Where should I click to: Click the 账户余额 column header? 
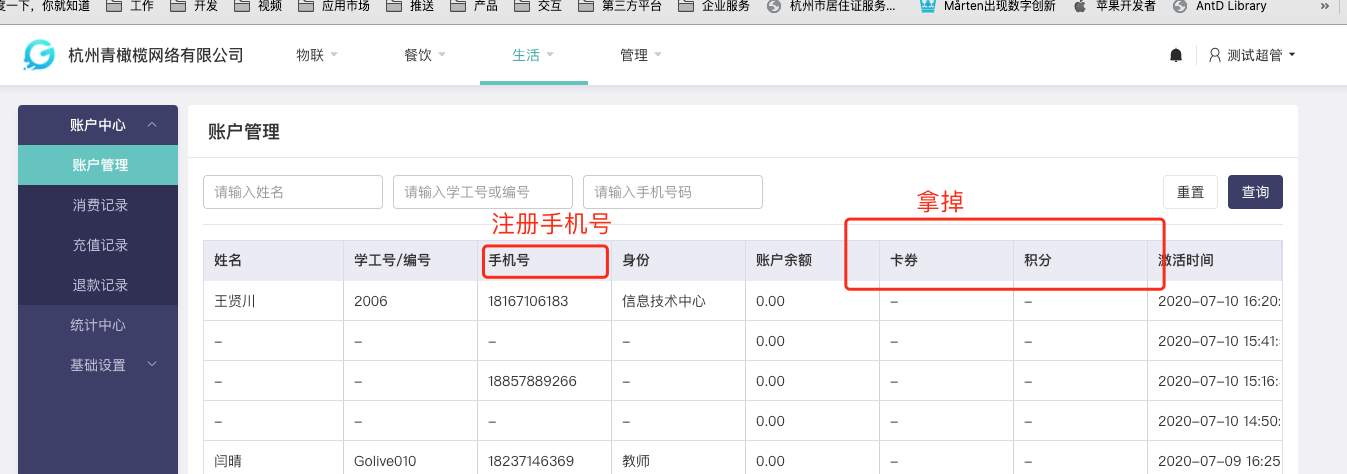point(811,260)
